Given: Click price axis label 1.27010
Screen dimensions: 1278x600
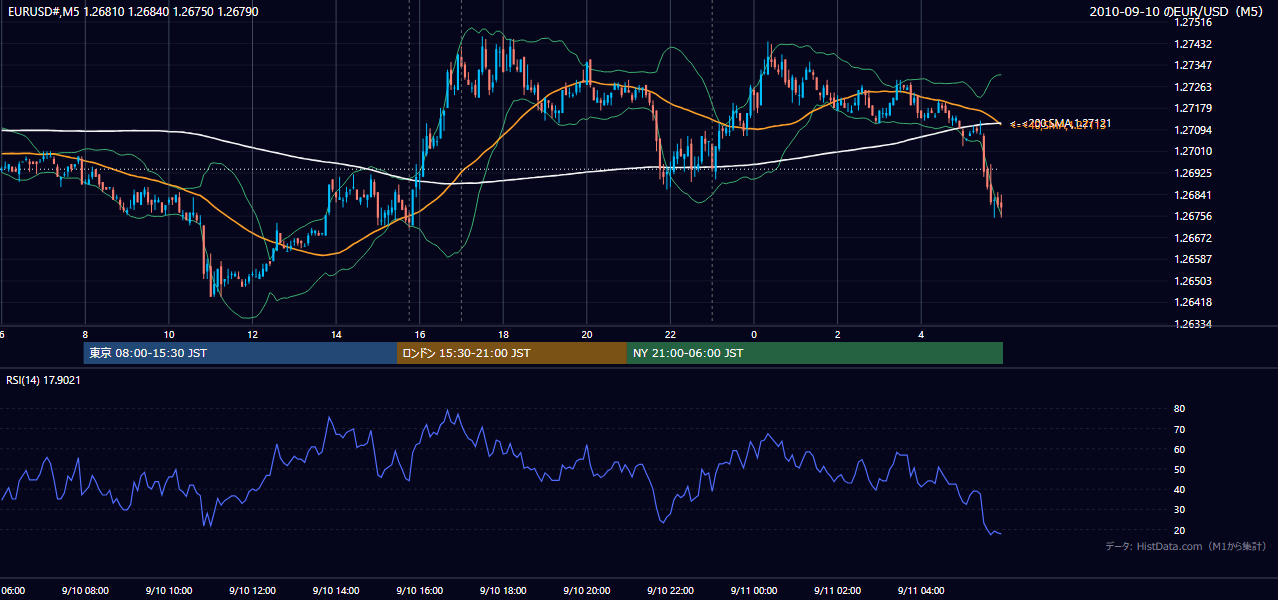Looking at the screenshot, I should click(1194, 151).
